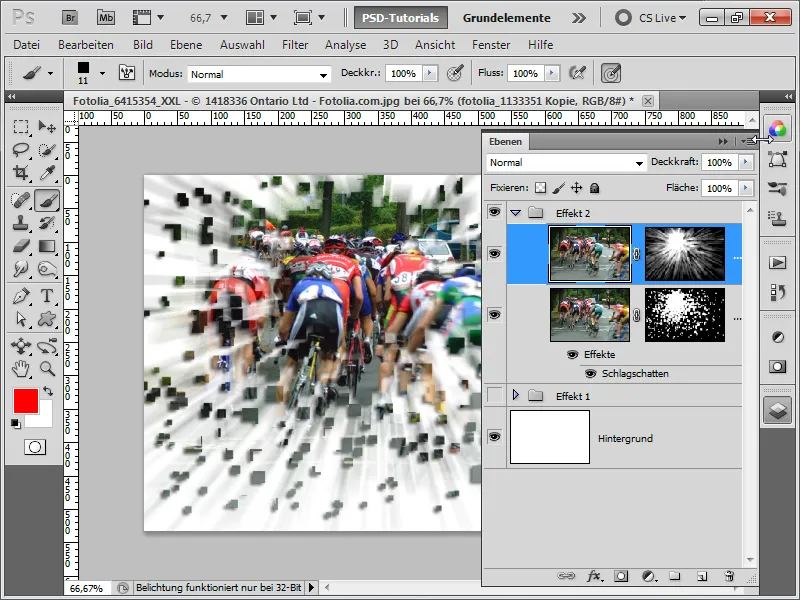Select the Crop tool
This screenshot has height=600, width=800.
(x=21, y=173)
